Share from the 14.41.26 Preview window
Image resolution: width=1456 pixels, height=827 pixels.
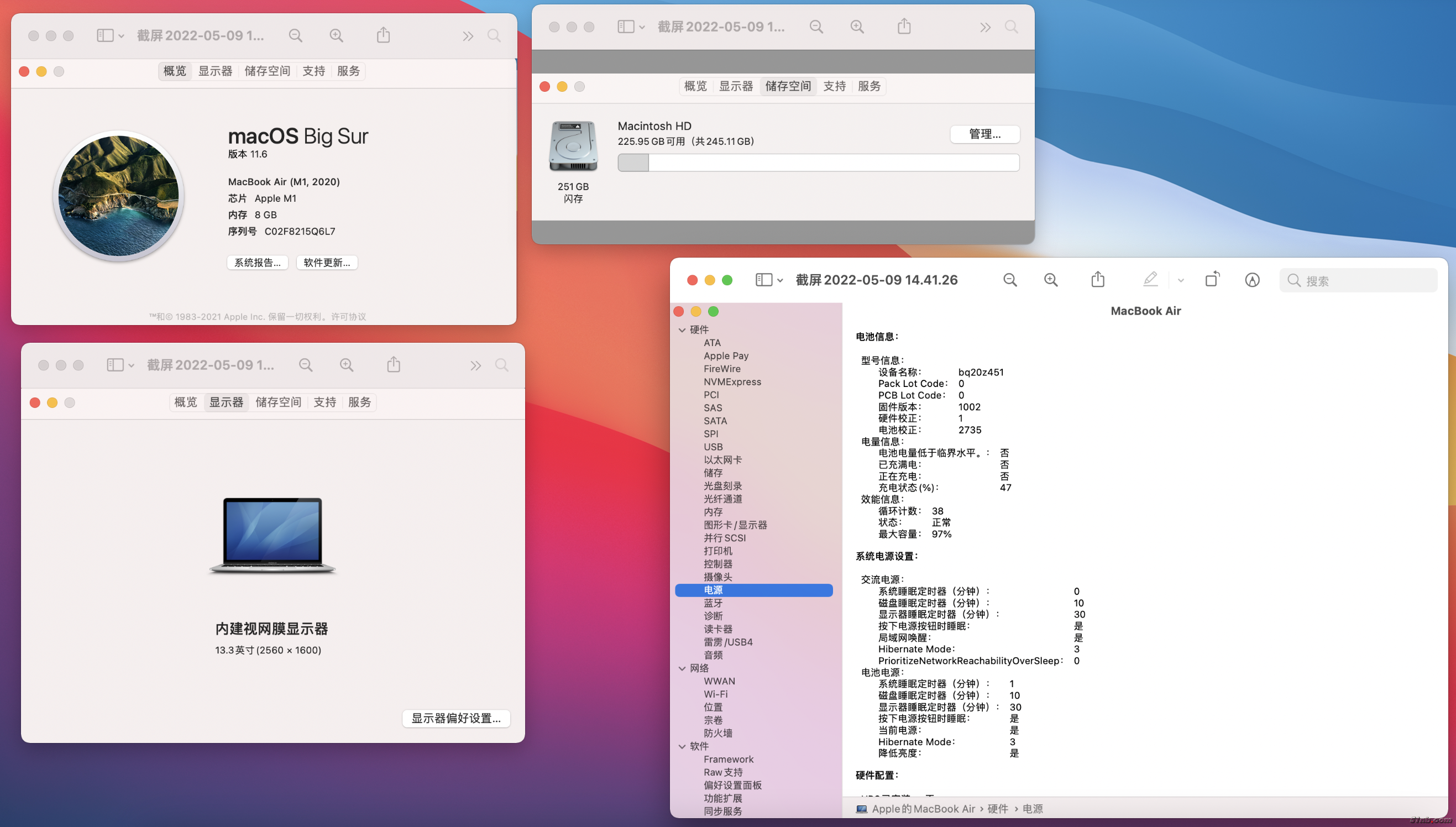pyautogui.click(x=1098, y=279)
